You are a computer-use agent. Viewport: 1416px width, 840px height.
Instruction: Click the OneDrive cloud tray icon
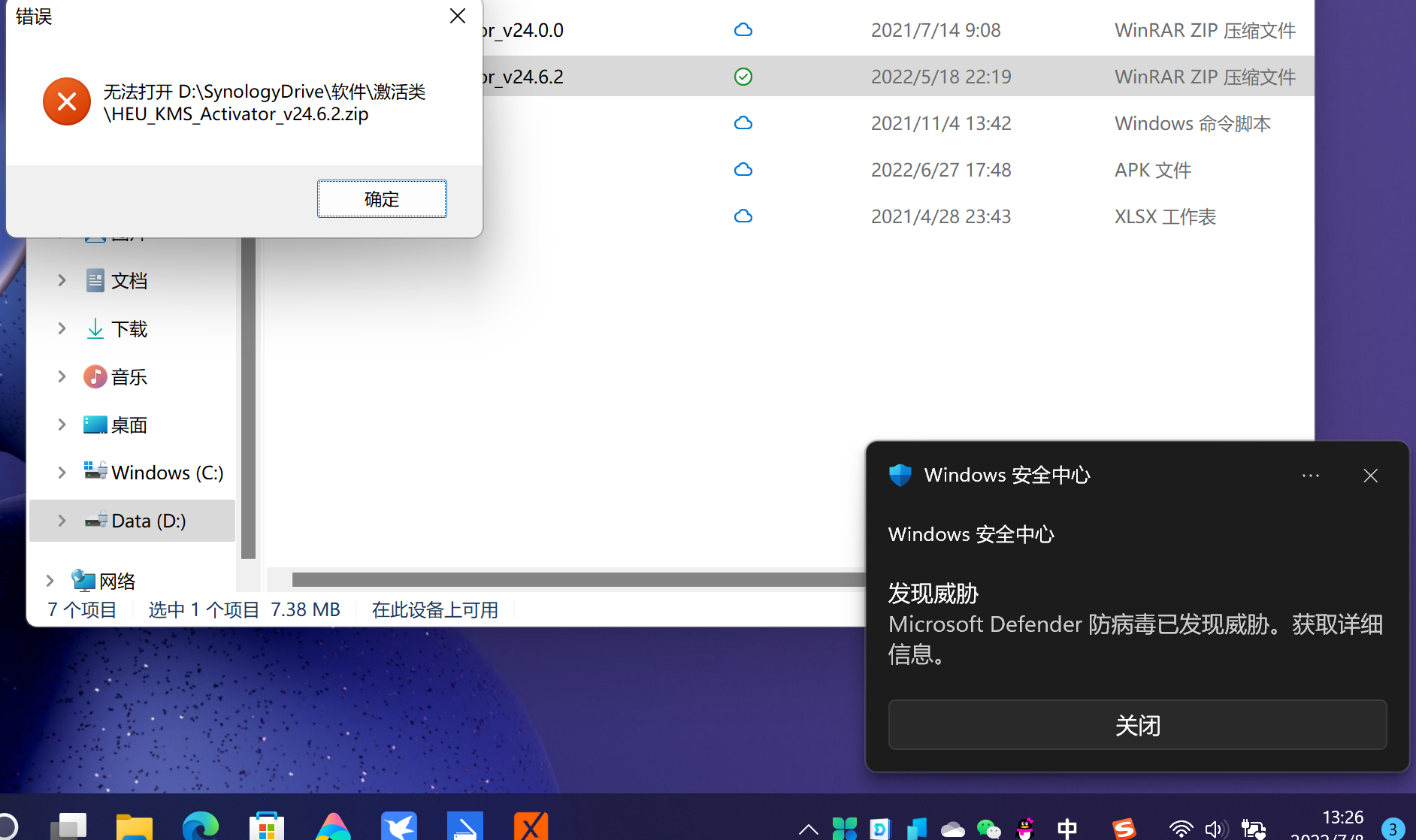[952, 829]
